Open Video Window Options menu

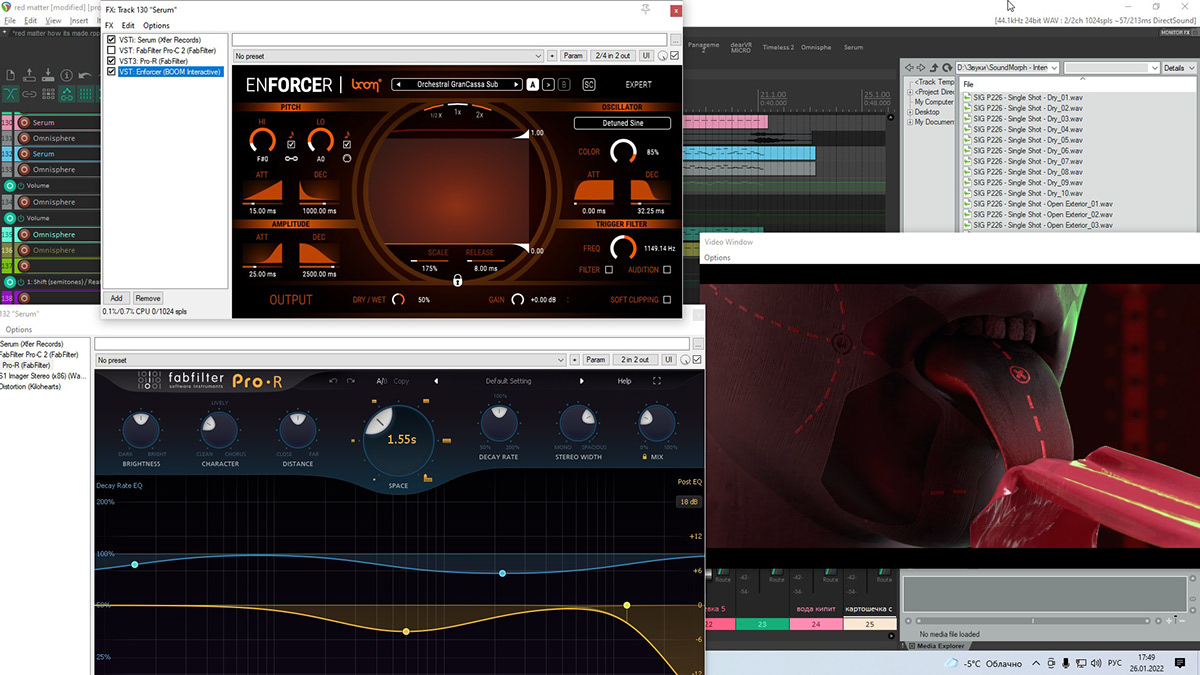(x=717, y=258)
